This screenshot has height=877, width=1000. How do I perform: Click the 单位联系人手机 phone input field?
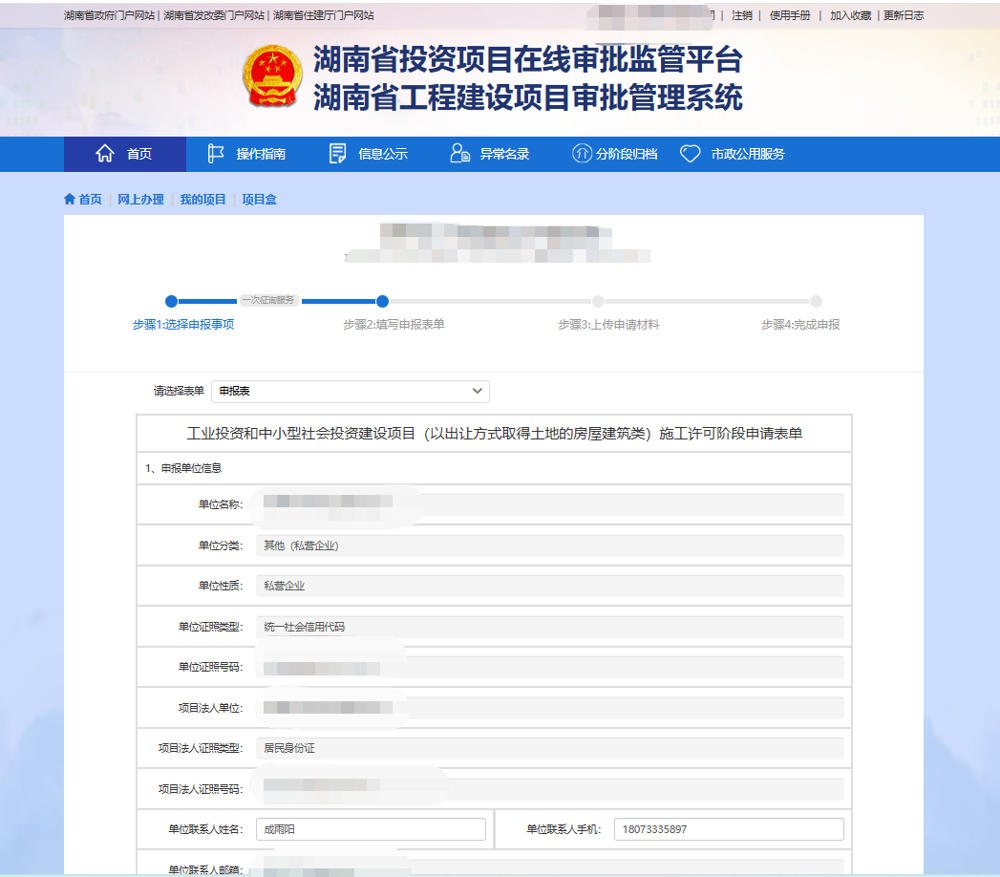coord(728,829)
